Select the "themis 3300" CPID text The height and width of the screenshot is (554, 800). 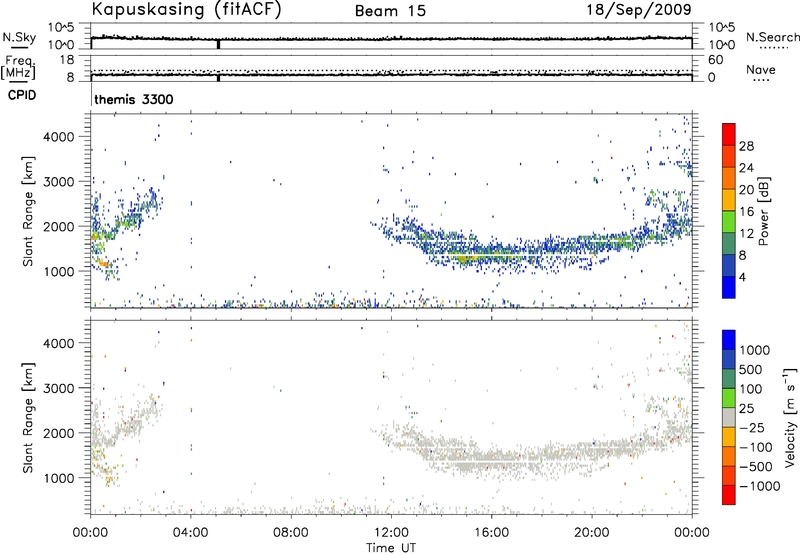(x=134, y=99)
